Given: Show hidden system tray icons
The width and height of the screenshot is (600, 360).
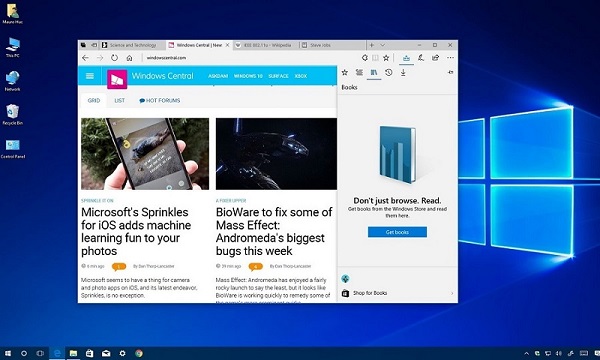Looking at the screenshot, I should click(x=527, y=353).
